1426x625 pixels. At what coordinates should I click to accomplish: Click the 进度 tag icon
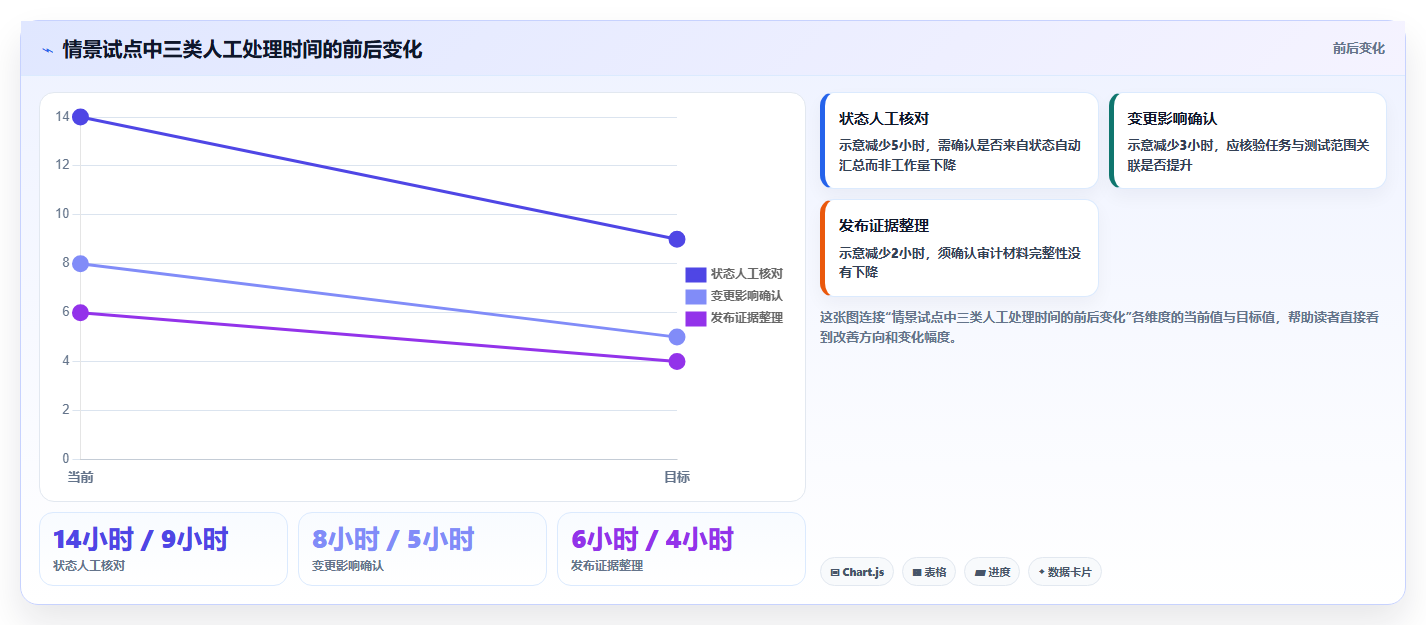(979, 572)
